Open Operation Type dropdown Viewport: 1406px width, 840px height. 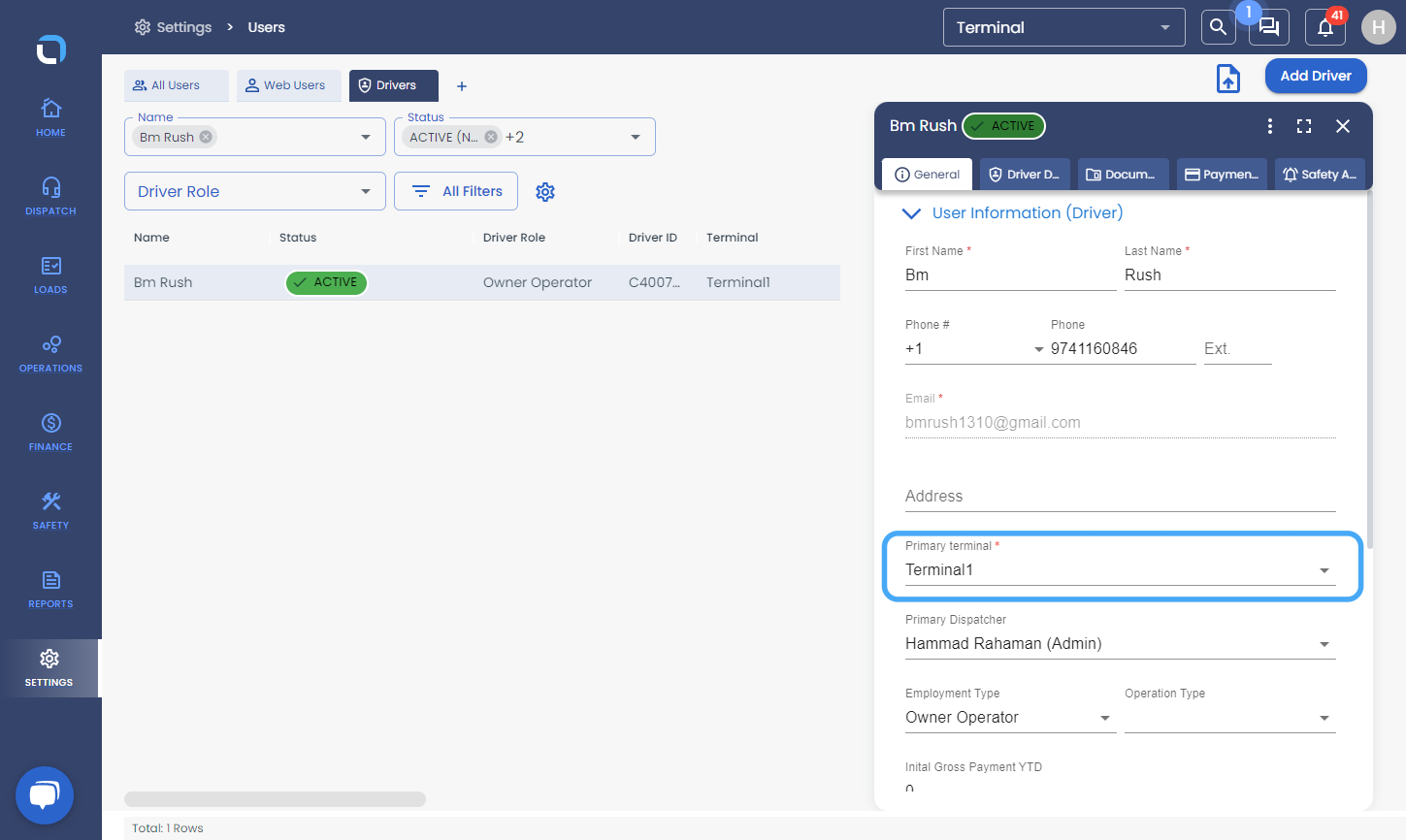pos(1229,718)
